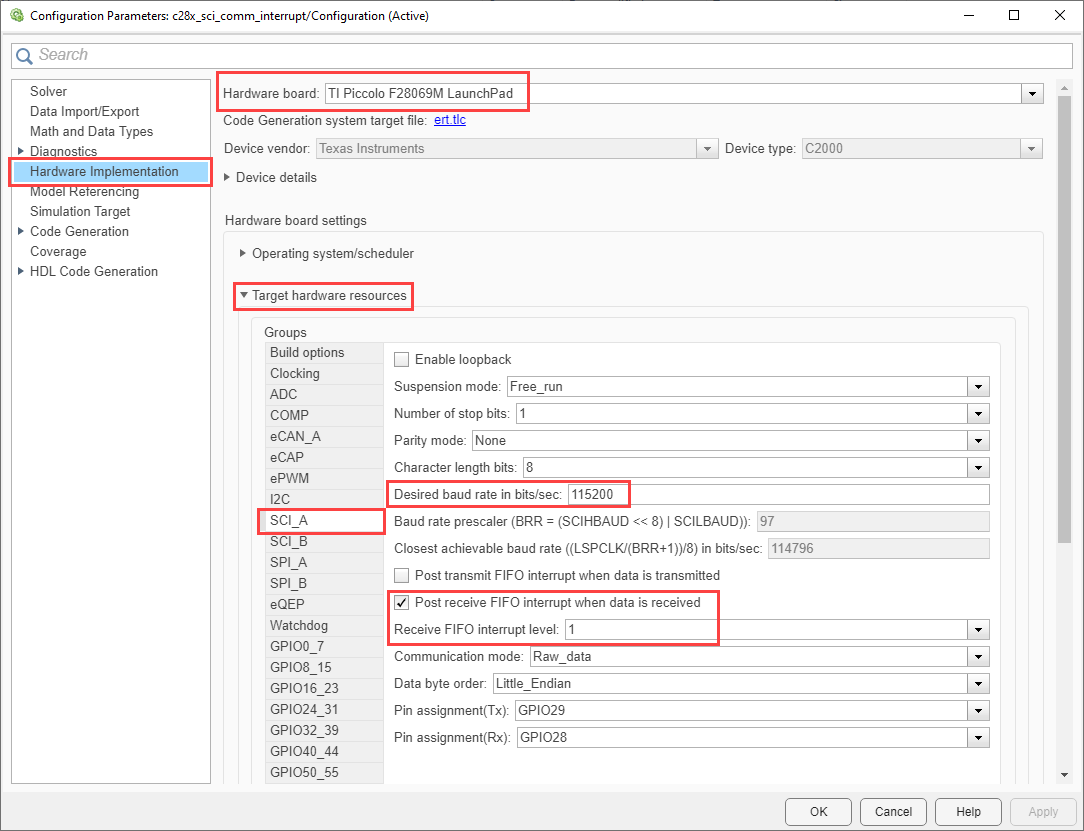
Task: Open Model Referencing category
Action: [84, 192]
